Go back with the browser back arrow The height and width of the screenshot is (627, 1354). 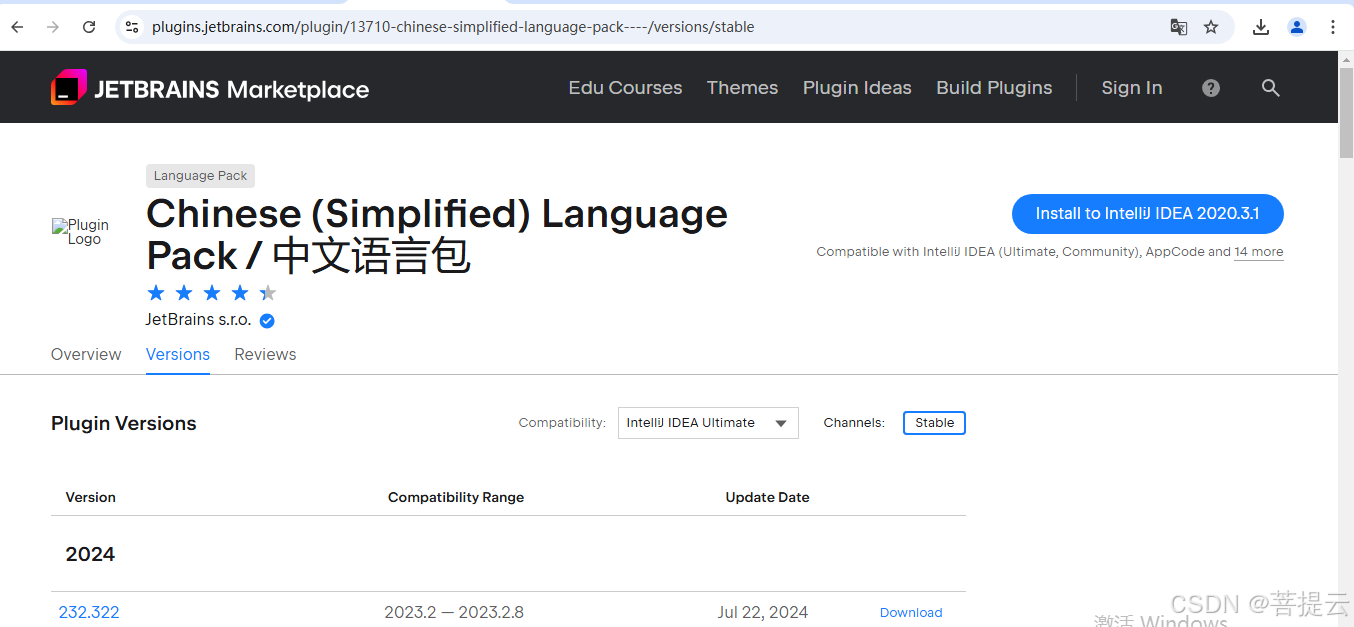(17, 27)
